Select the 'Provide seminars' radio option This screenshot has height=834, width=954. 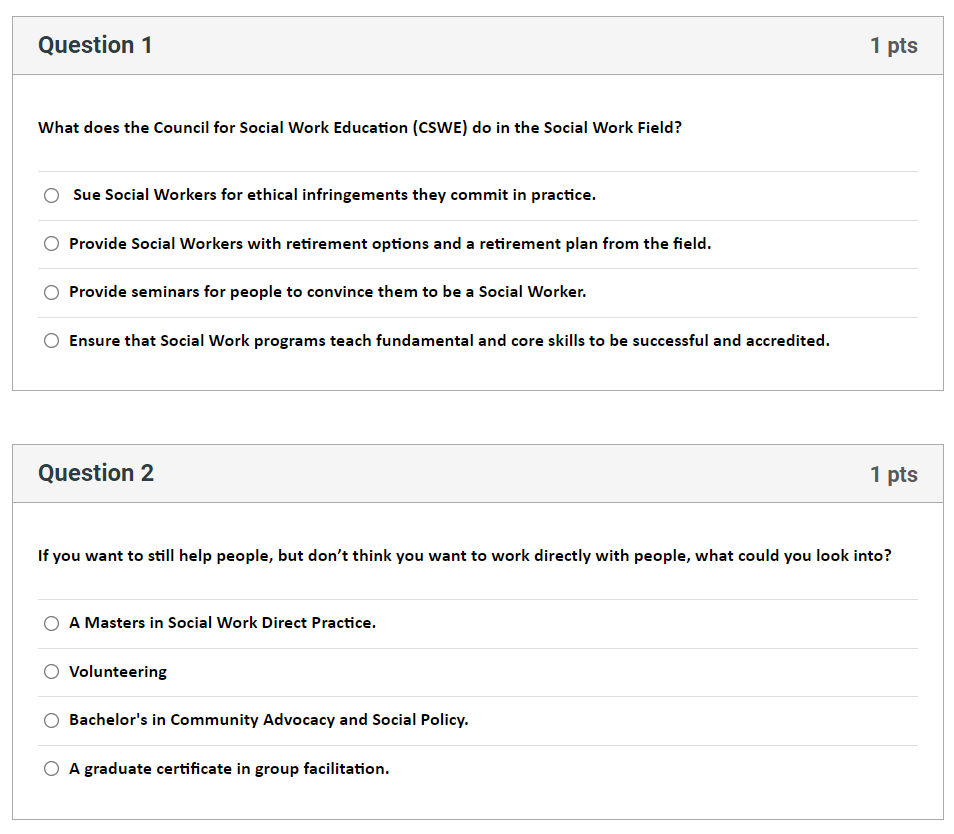click(52, 293)
